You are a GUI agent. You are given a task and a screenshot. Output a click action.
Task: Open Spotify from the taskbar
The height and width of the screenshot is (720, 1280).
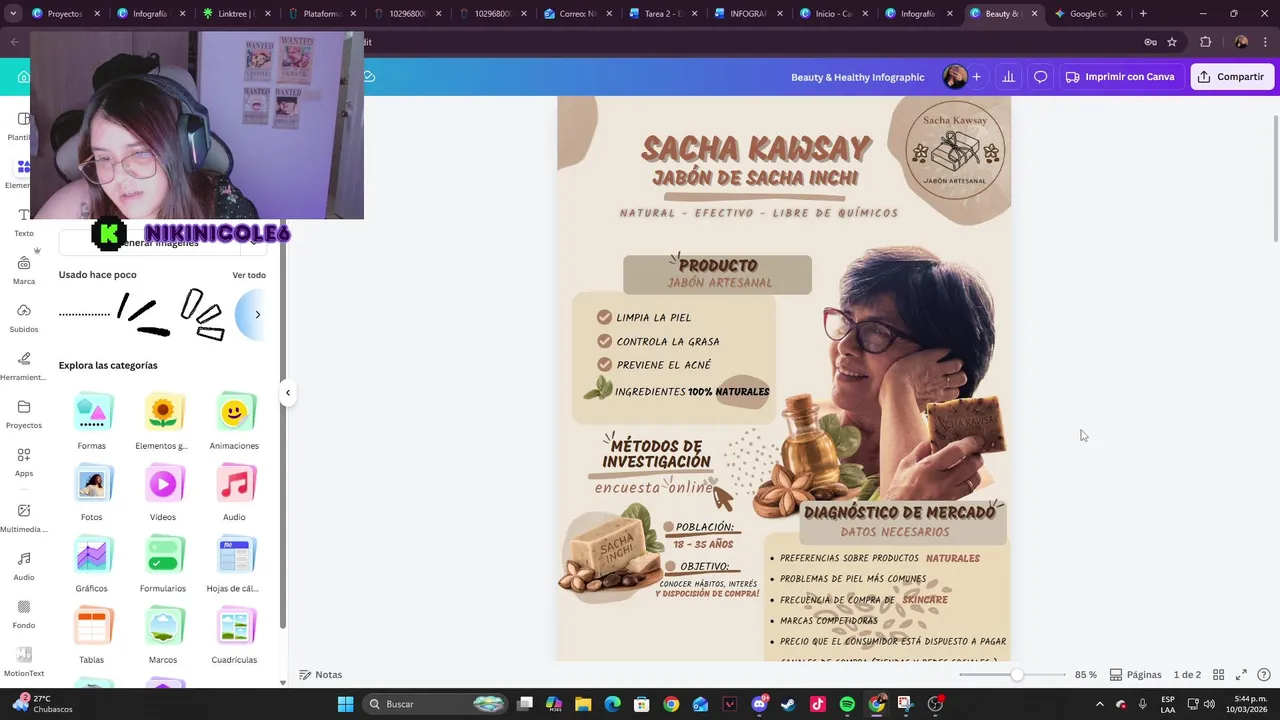click(x=847, y=704)
